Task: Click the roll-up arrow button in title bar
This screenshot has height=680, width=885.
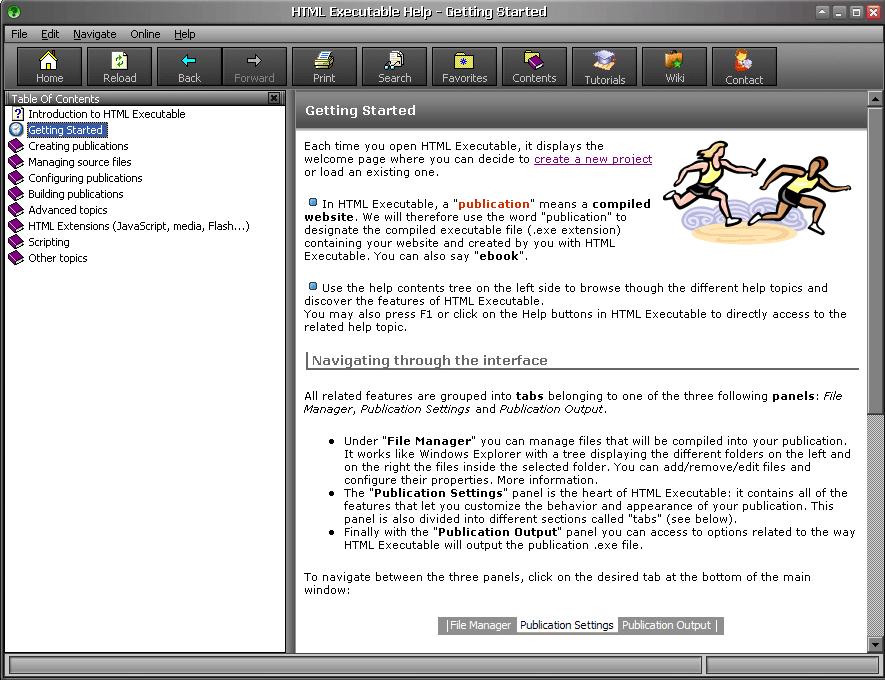Action: 822,11
